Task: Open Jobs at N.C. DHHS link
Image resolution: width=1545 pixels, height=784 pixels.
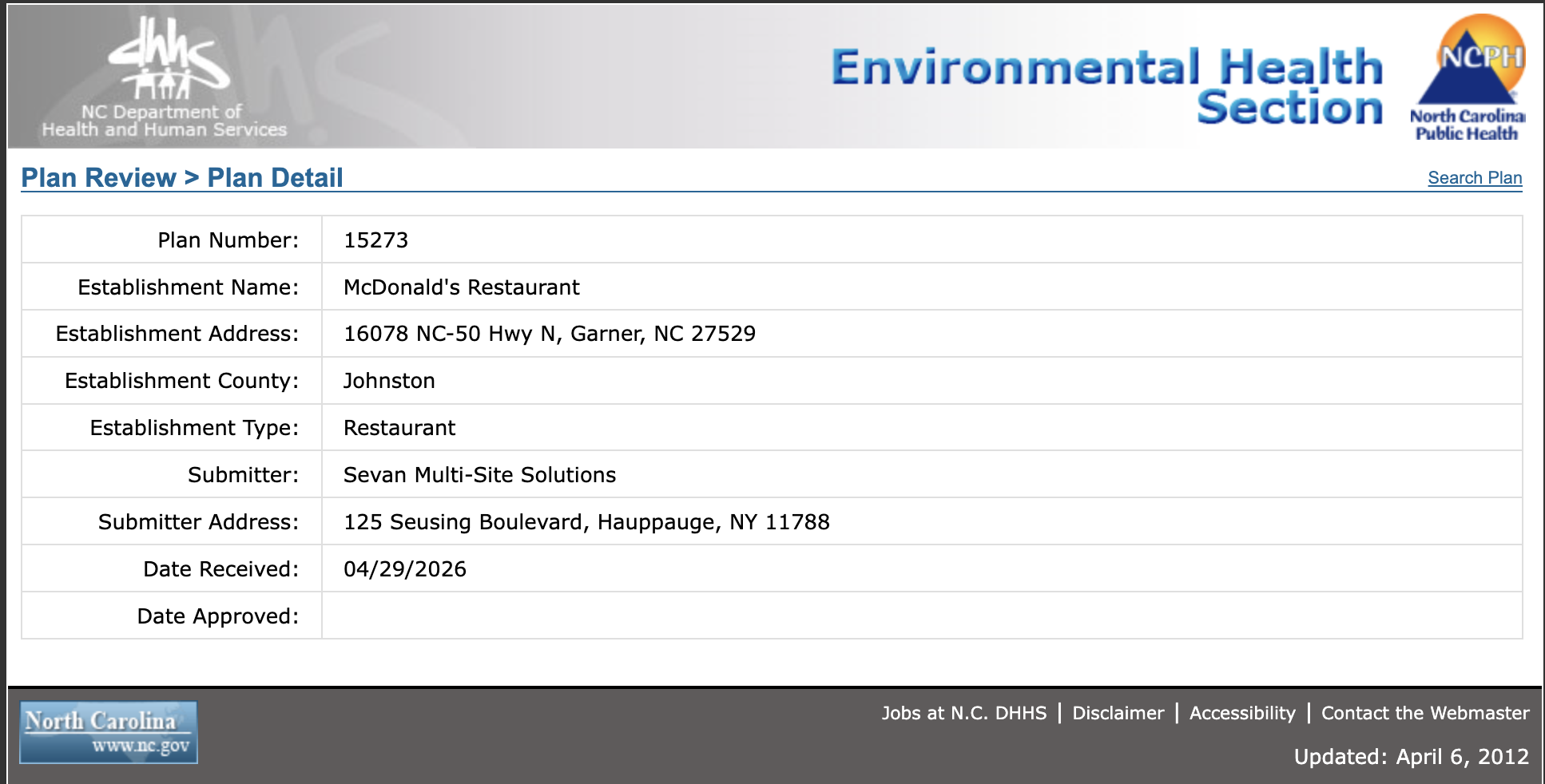Action: click(x=963, y=713)
